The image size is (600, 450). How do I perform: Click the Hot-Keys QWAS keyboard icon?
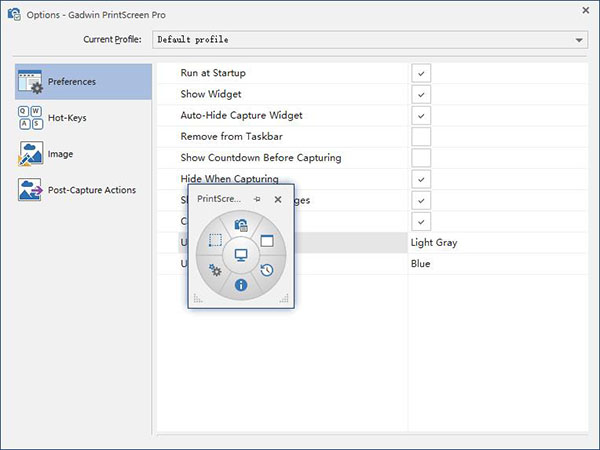tap(30, 118)
